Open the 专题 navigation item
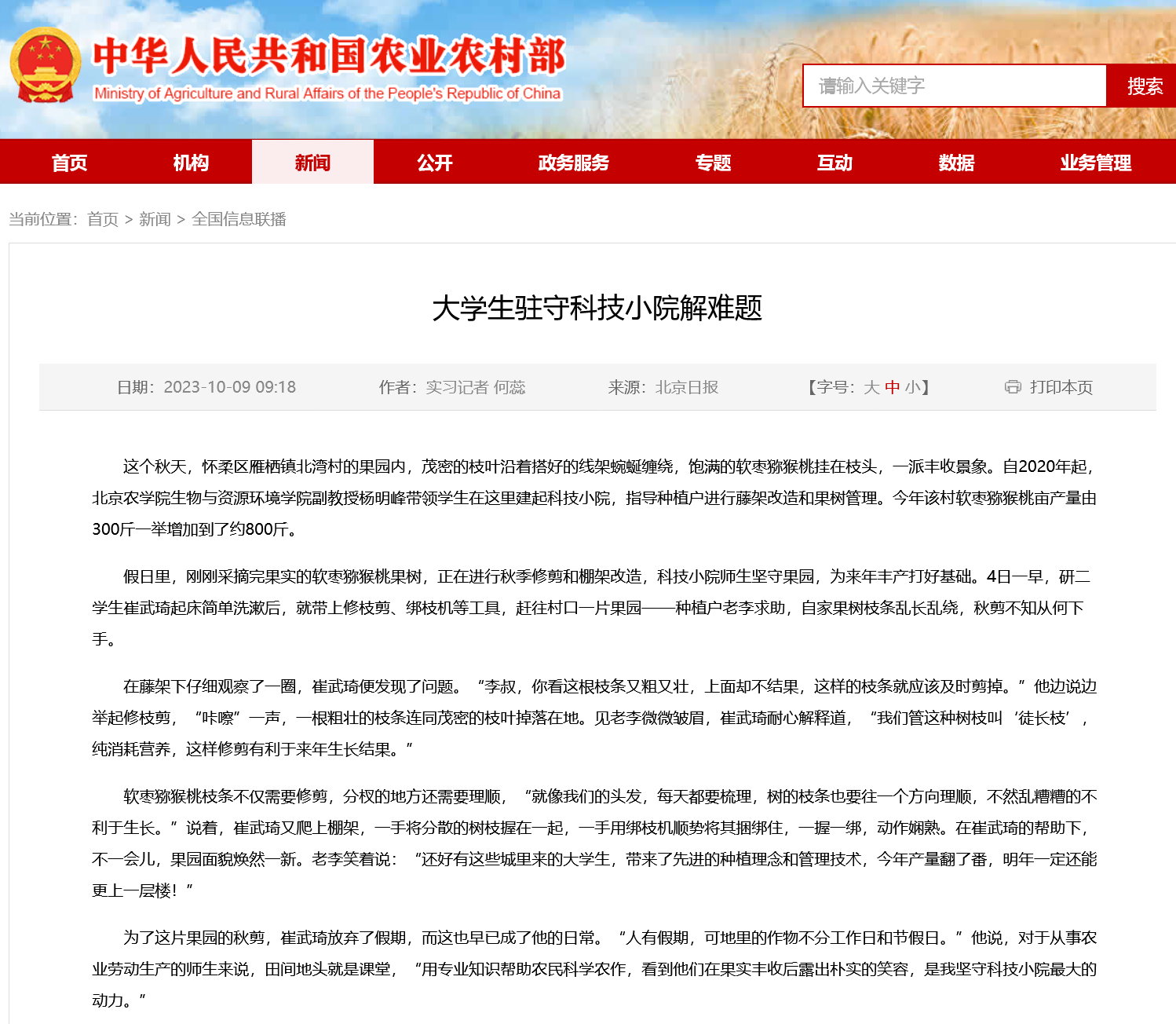Image resolution: width=1176 pixels, height=1024 pixels. 713,163
